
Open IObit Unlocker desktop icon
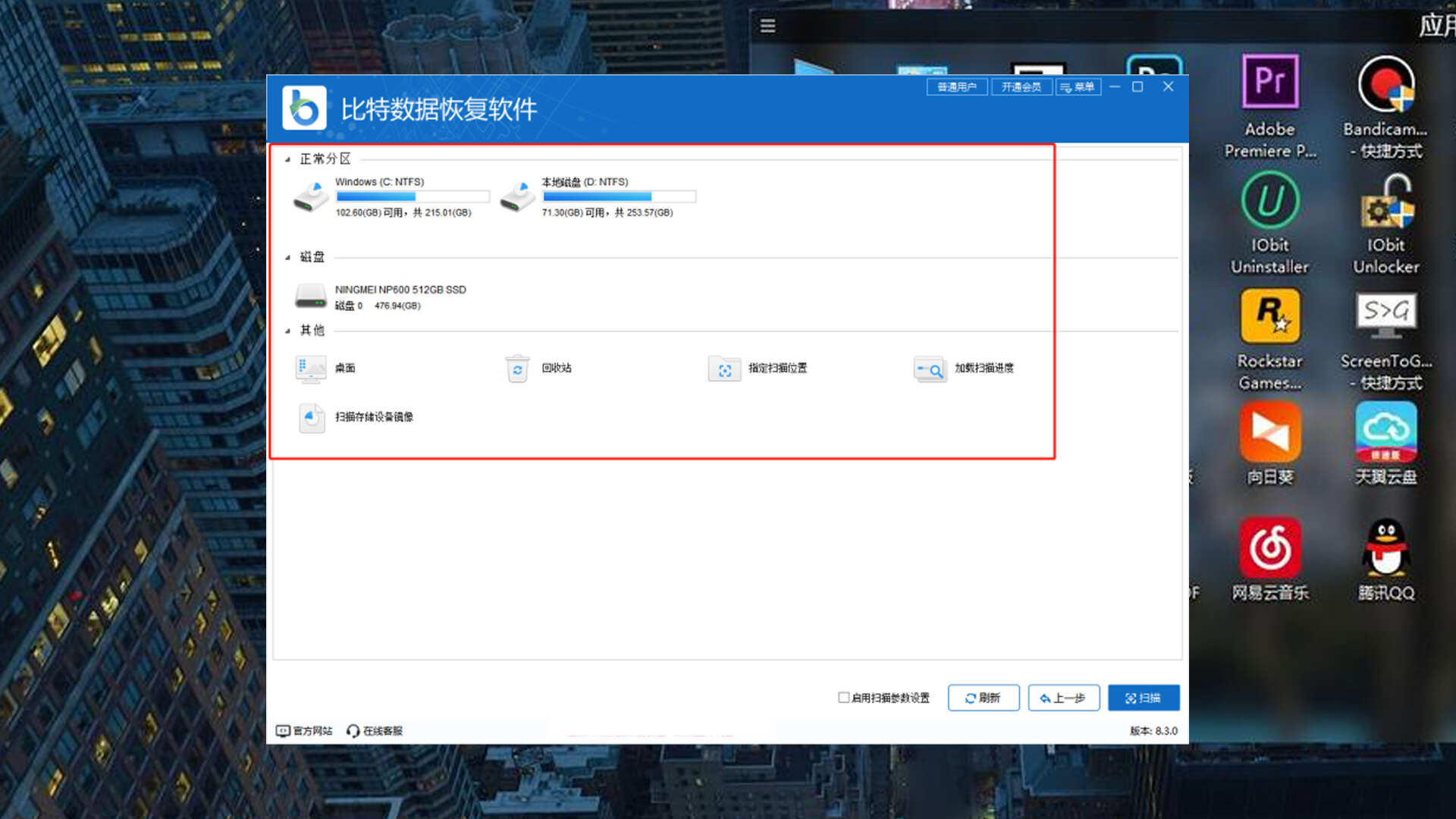(x=1386, y=200)
